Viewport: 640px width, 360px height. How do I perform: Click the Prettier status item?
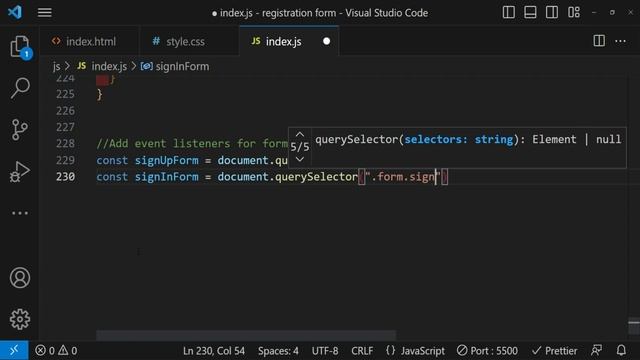point(555,351)
